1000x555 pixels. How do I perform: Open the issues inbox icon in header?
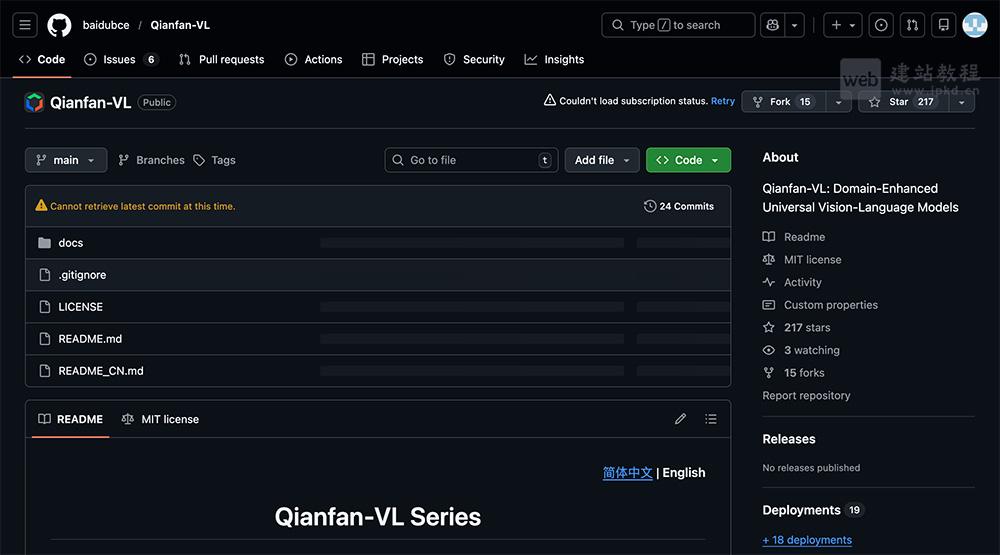point(881,25)
